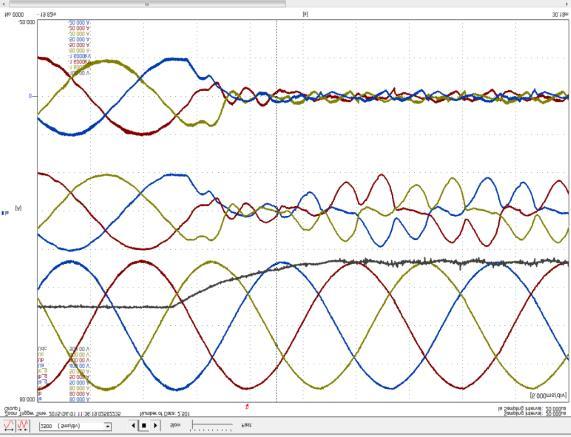Click the stop square button
The image size is (571, 437).
144,425
